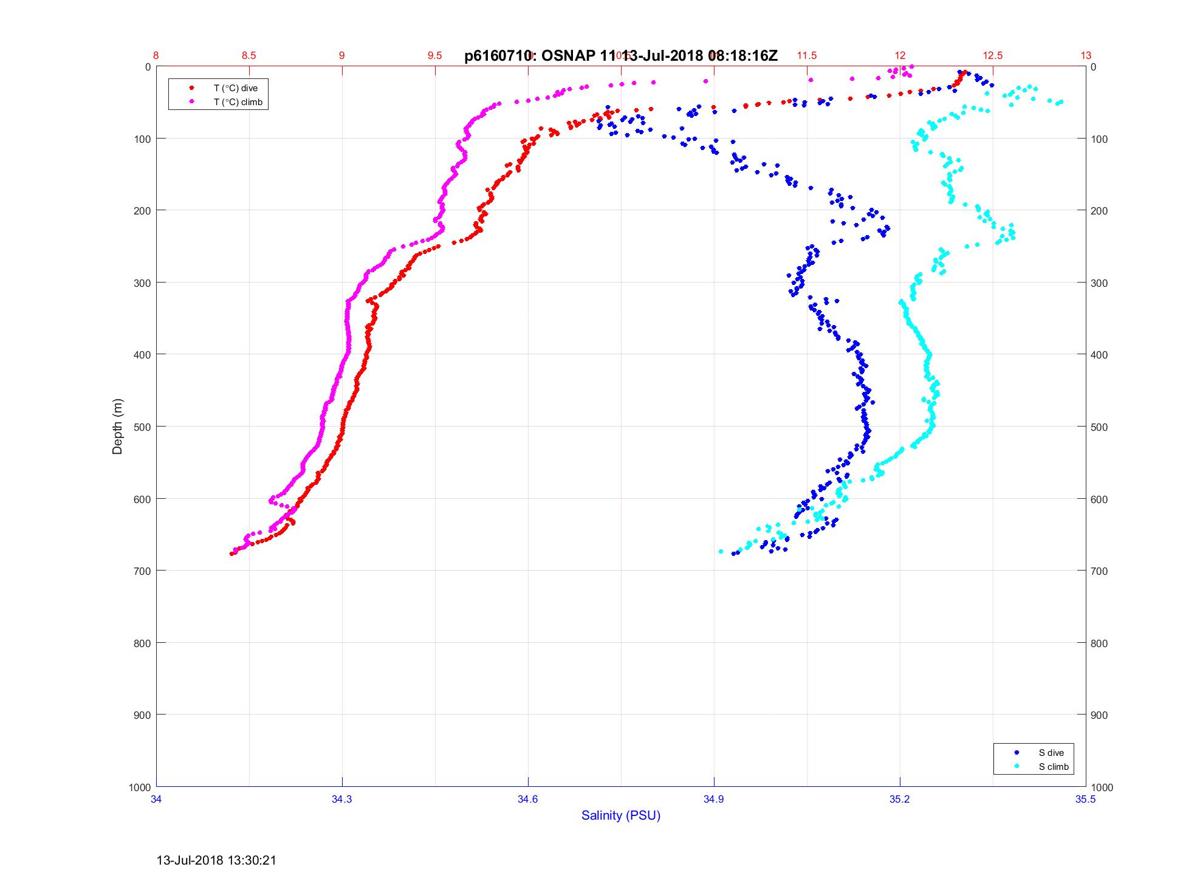The image size is (1200, 885).
Task: Click red temperature tick label 9.5
Action: point(435,55)
